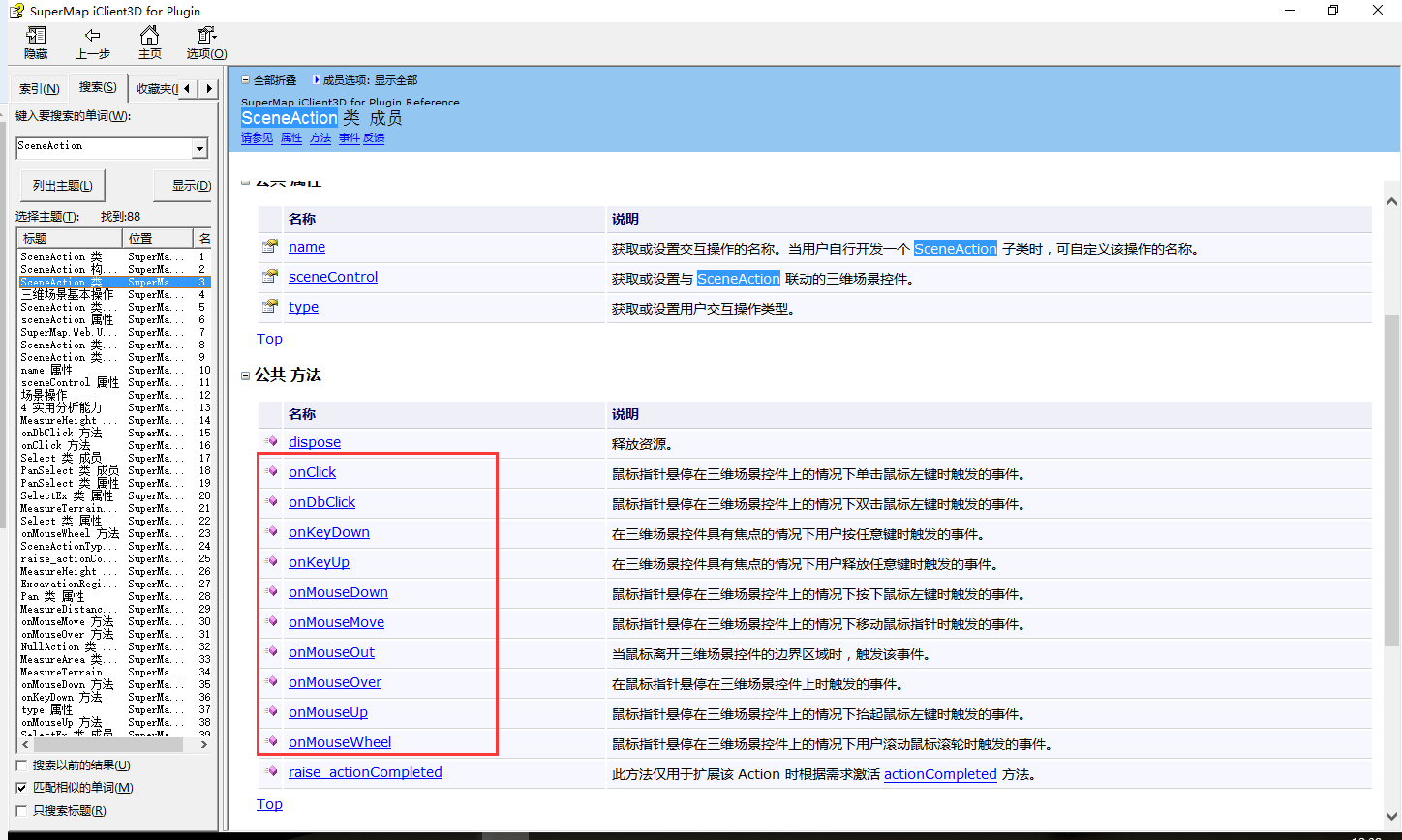Click the method icon beside dispose

click(x=271, y=442)
